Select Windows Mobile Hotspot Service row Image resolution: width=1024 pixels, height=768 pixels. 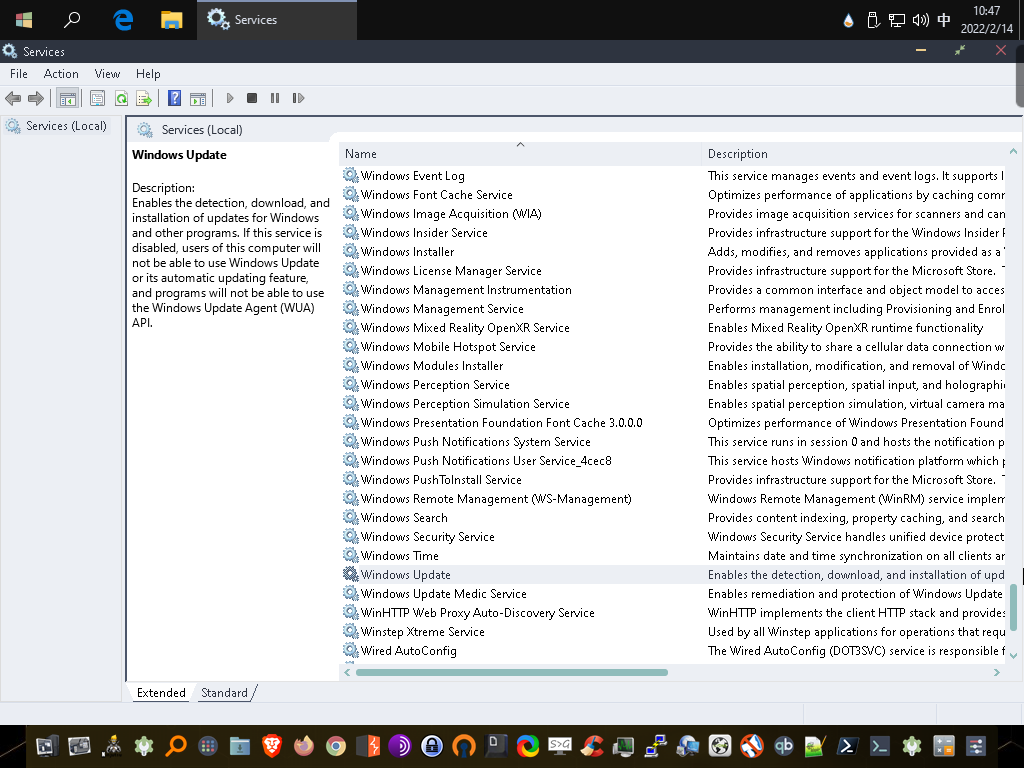tap(673, 347)
